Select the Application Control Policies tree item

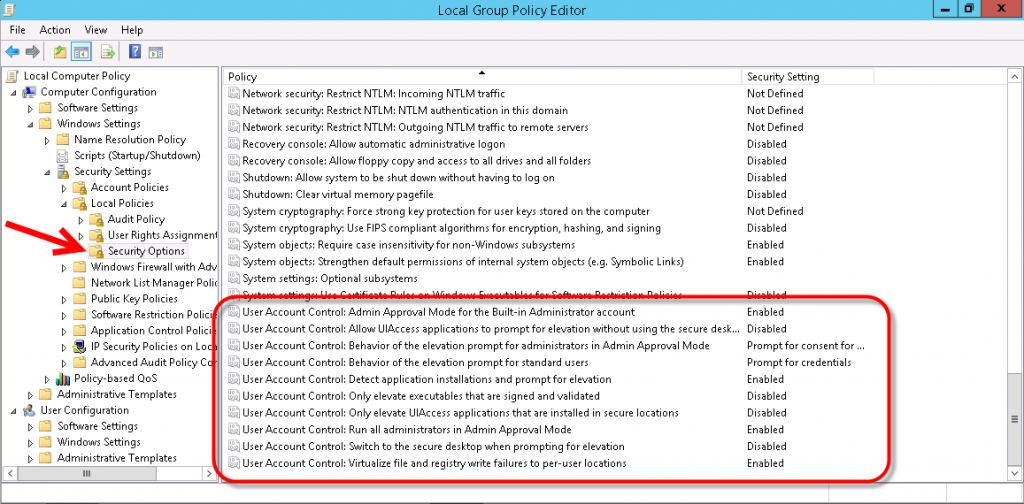pos(153,331)
